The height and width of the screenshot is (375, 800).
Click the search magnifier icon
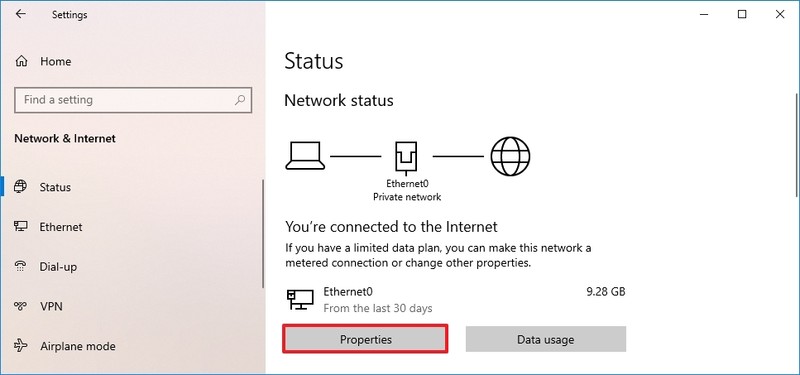coord(240,99)
